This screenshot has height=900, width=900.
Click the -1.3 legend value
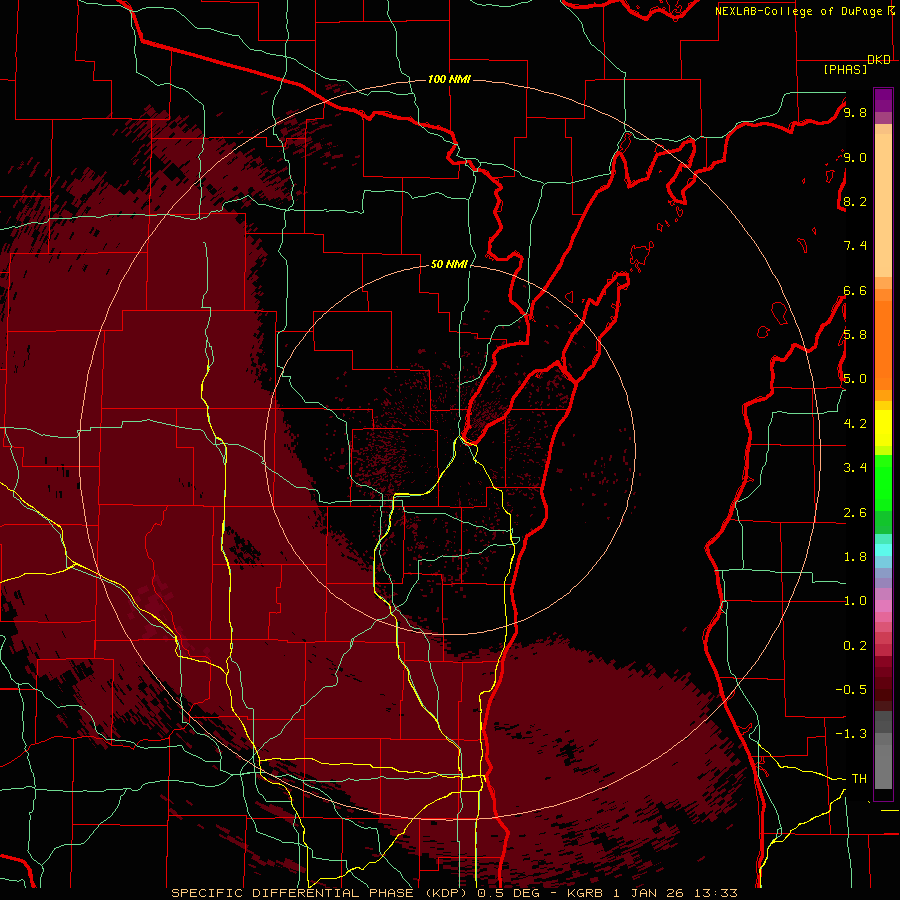[851, 734]
